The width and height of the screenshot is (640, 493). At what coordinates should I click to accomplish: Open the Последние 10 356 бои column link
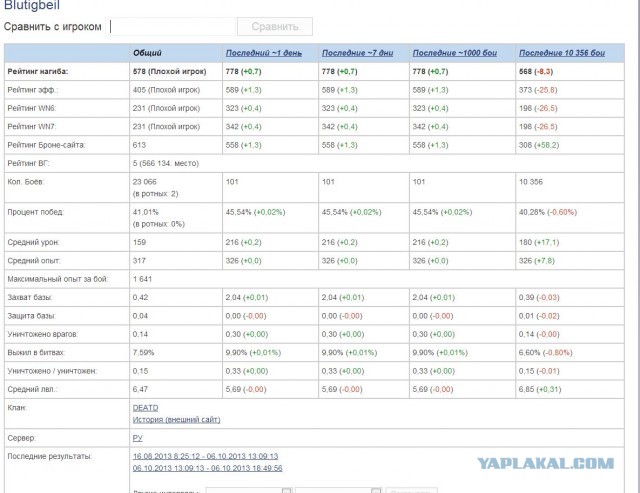pos(562,53)
